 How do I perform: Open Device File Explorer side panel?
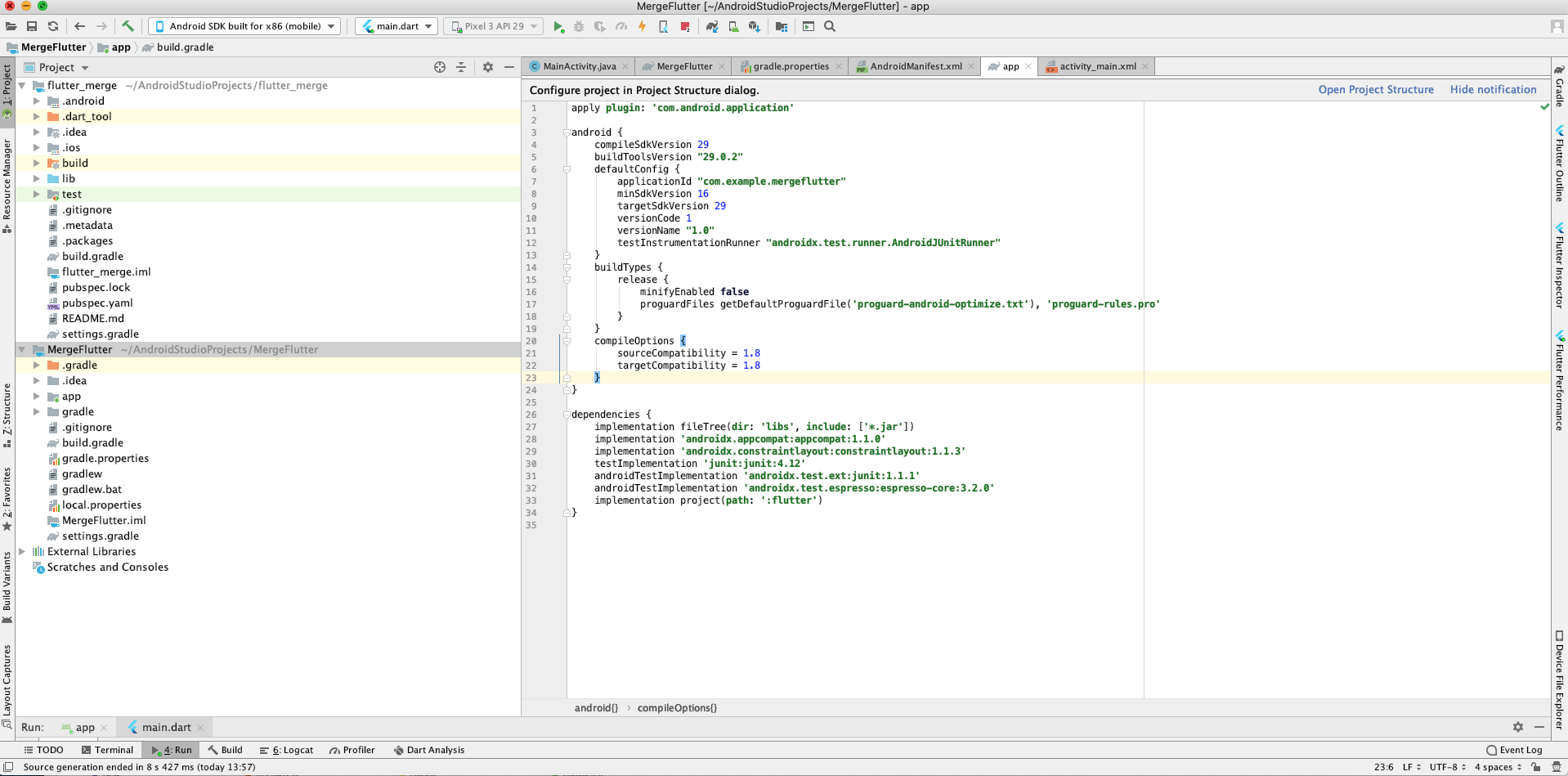tap(1560, 680)
